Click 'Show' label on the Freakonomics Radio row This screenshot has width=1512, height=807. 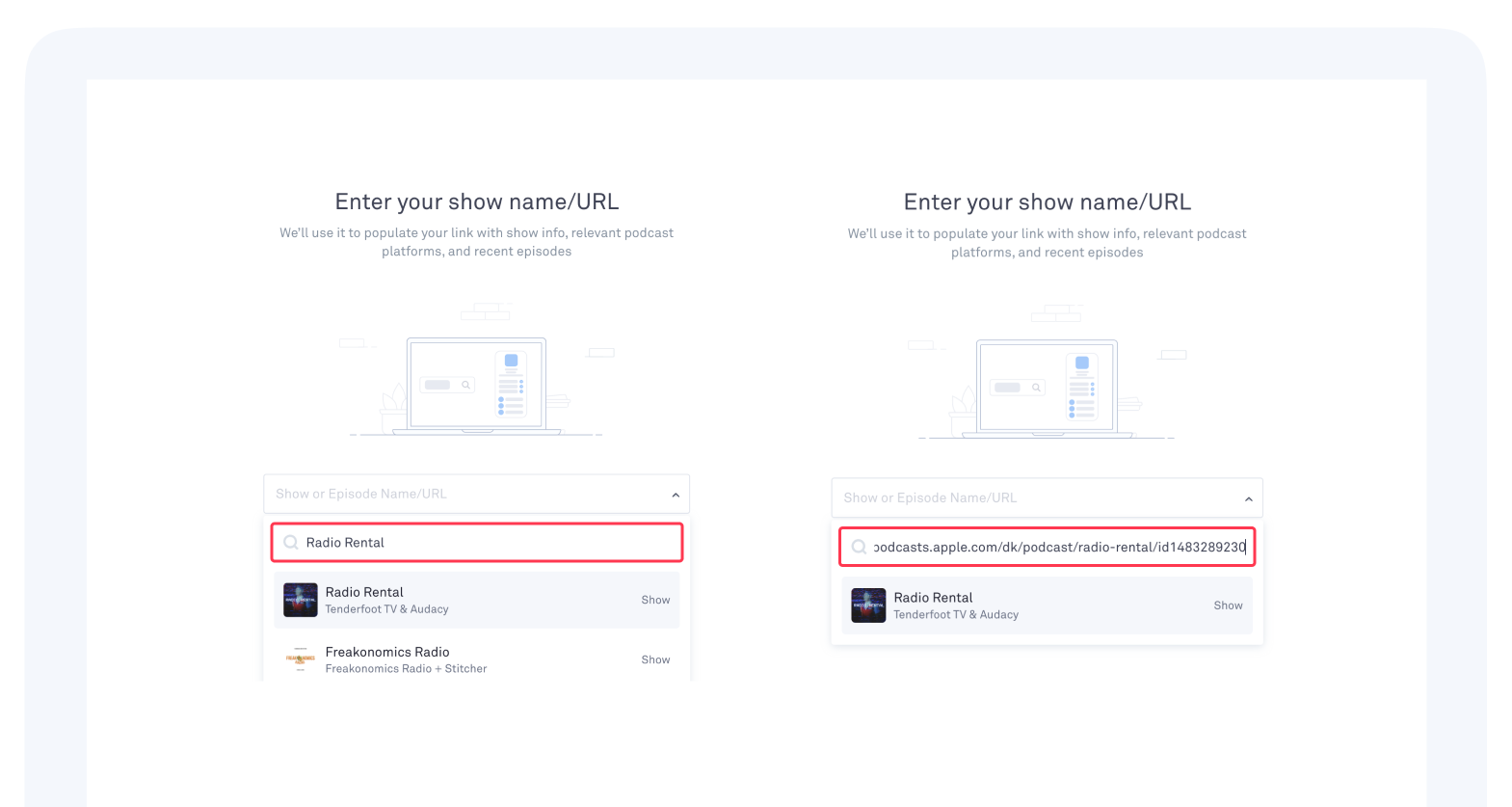pyautogui.click(x=655, y=659)
